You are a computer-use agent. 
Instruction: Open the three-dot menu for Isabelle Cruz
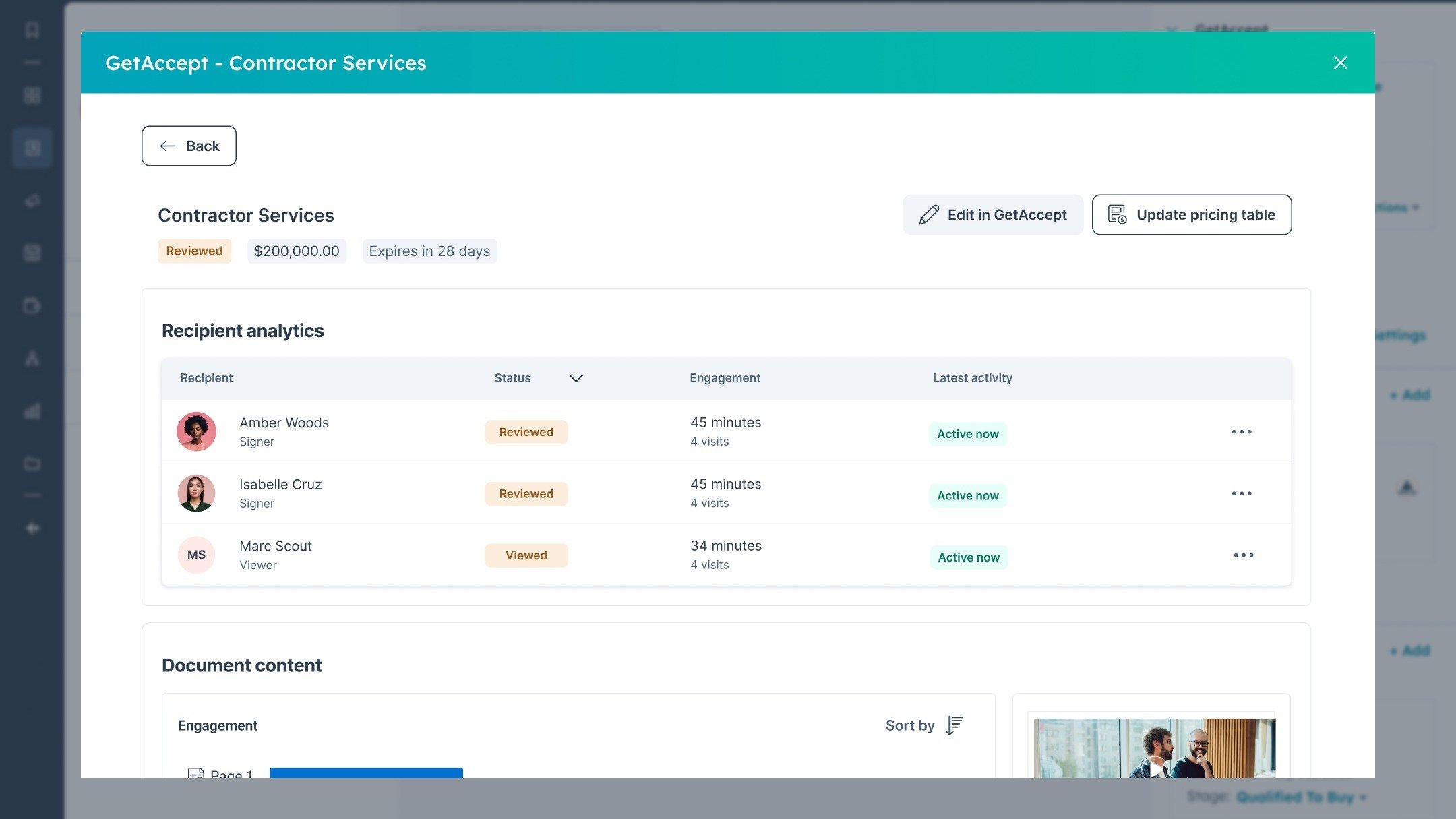pyautogui.click(x=1241, y=494)
